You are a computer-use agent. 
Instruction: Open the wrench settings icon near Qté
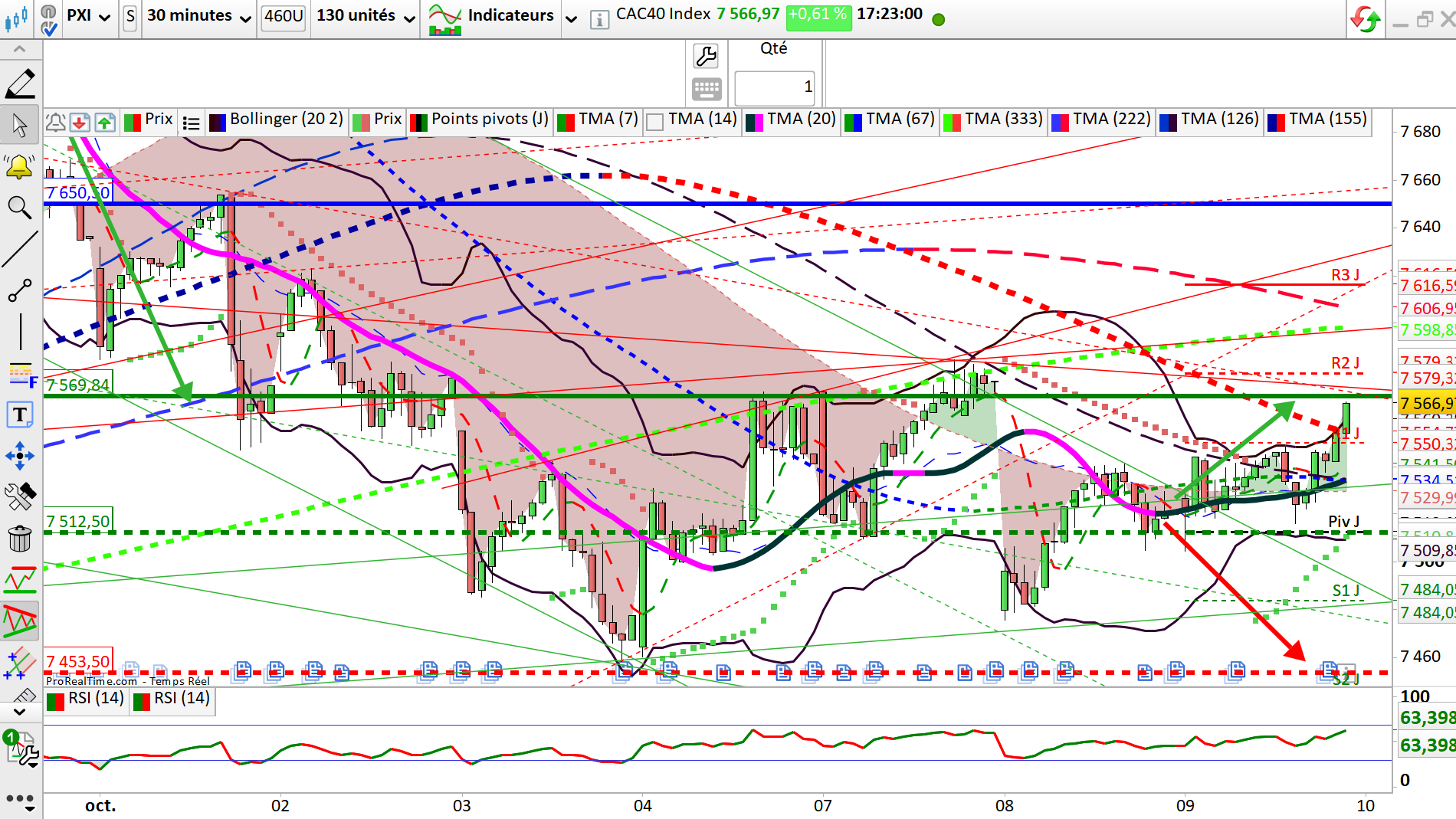706,56
